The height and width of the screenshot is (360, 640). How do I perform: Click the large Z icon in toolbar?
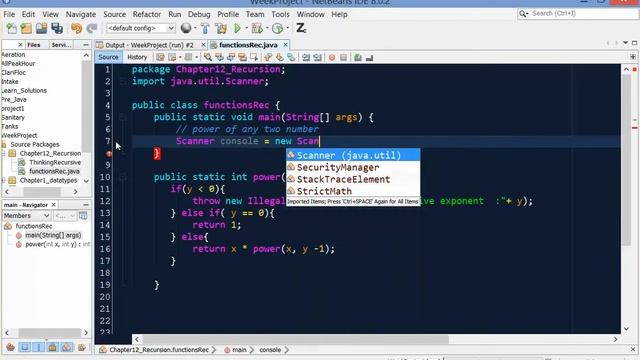click(x=301, y=28)
